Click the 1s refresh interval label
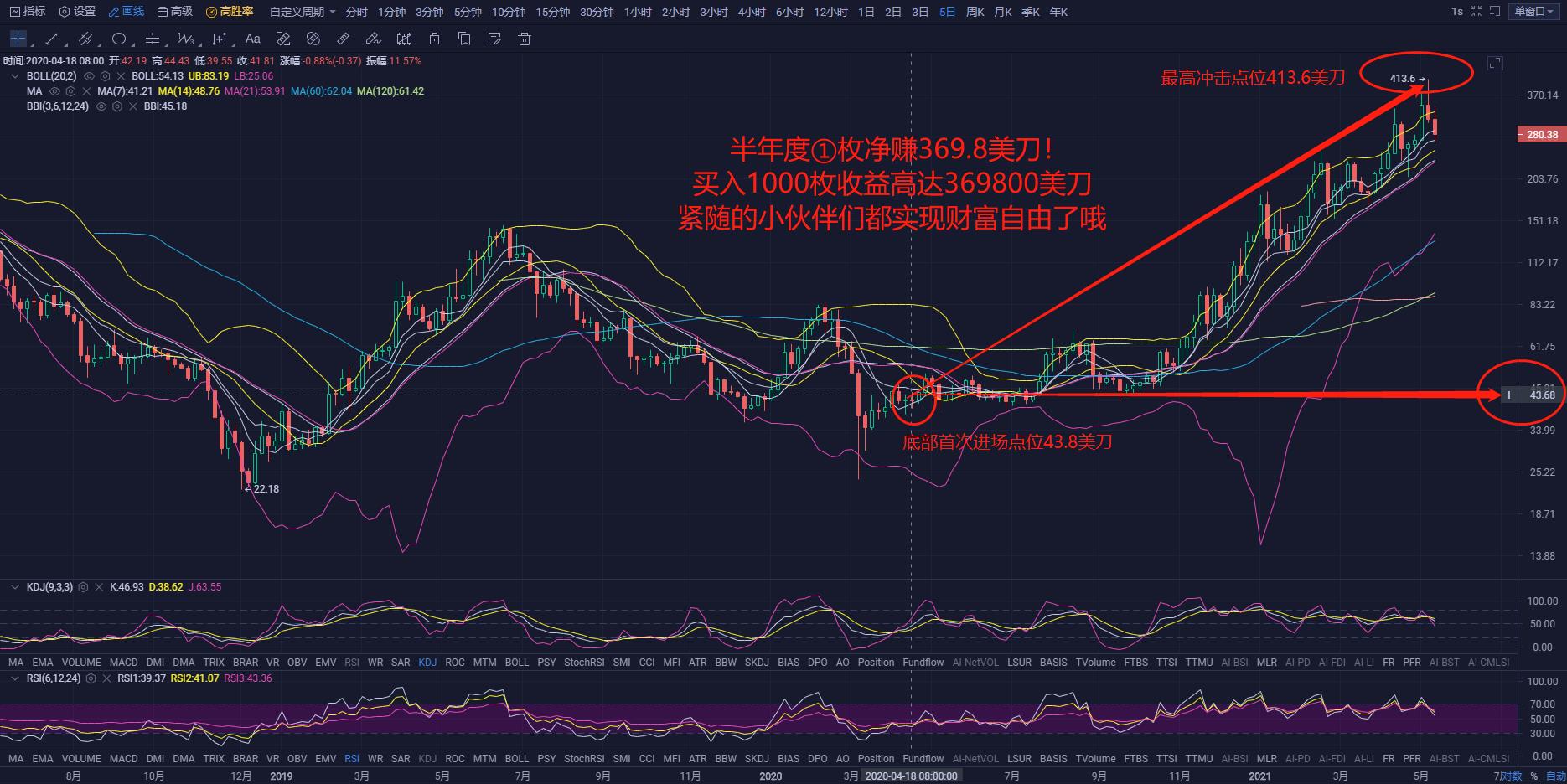The image size is (1567, 784). 1456,12
